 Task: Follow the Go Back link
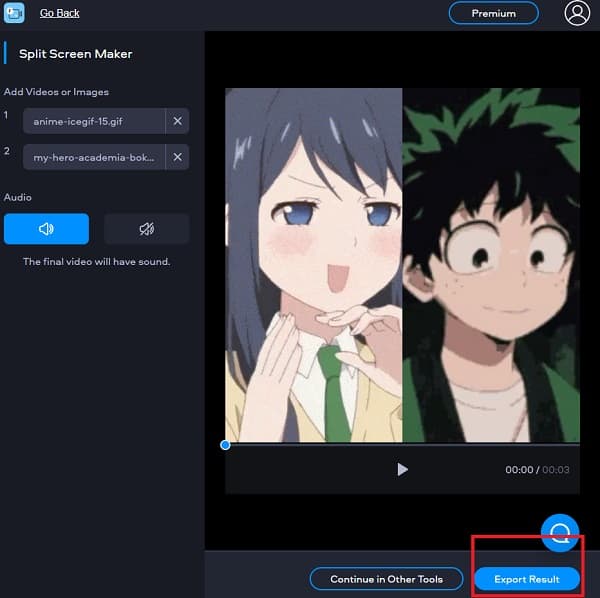(x=60, y=13)
